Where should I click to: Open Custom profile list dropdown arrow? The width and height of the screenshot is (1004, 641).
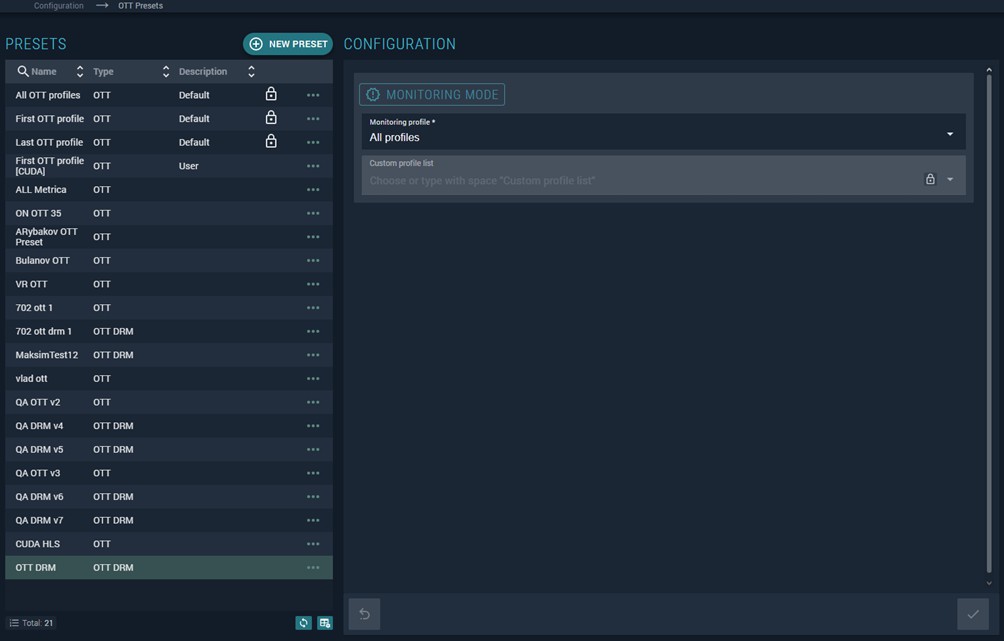click(x=950, y=180)
